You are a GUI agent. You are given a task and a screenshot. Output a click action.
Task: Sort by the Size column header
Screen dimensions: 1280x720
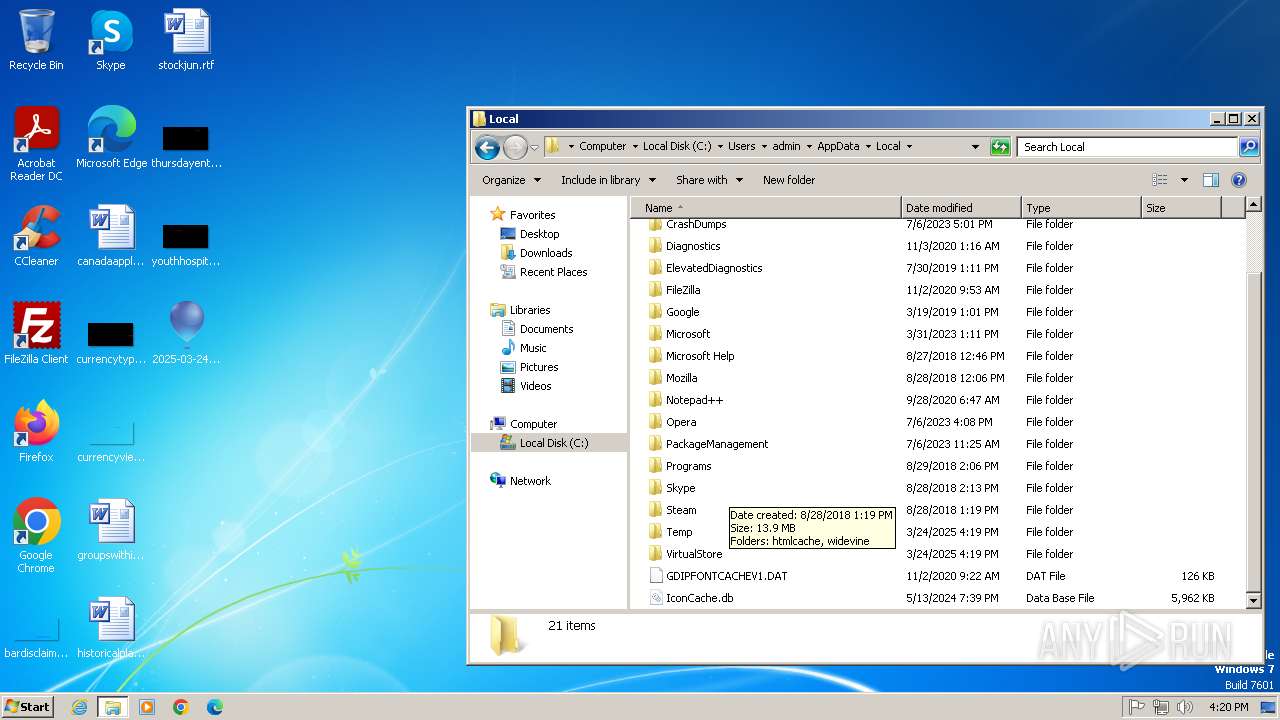point(1181,208)
